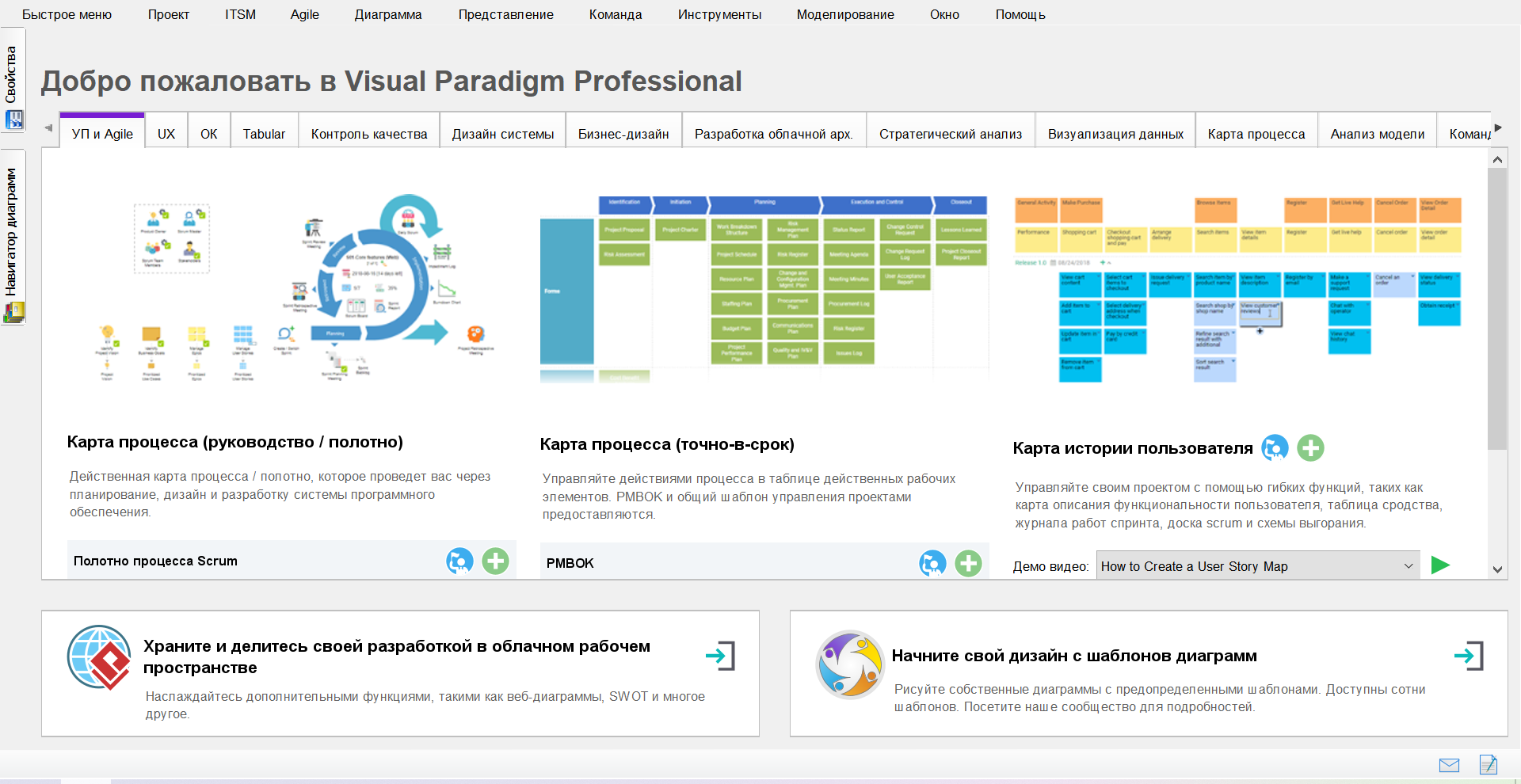Screen dimensions: 1521x784
Task: Open the Навигатор диаграмм panel
Action: [x=11, y=230]
